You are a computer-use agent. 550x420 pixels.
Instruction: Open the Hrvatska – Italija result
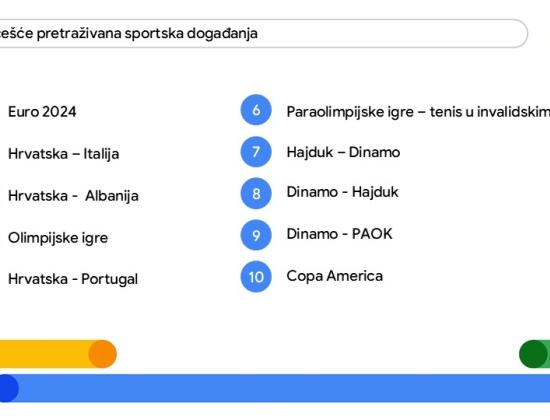pos(63,154)
